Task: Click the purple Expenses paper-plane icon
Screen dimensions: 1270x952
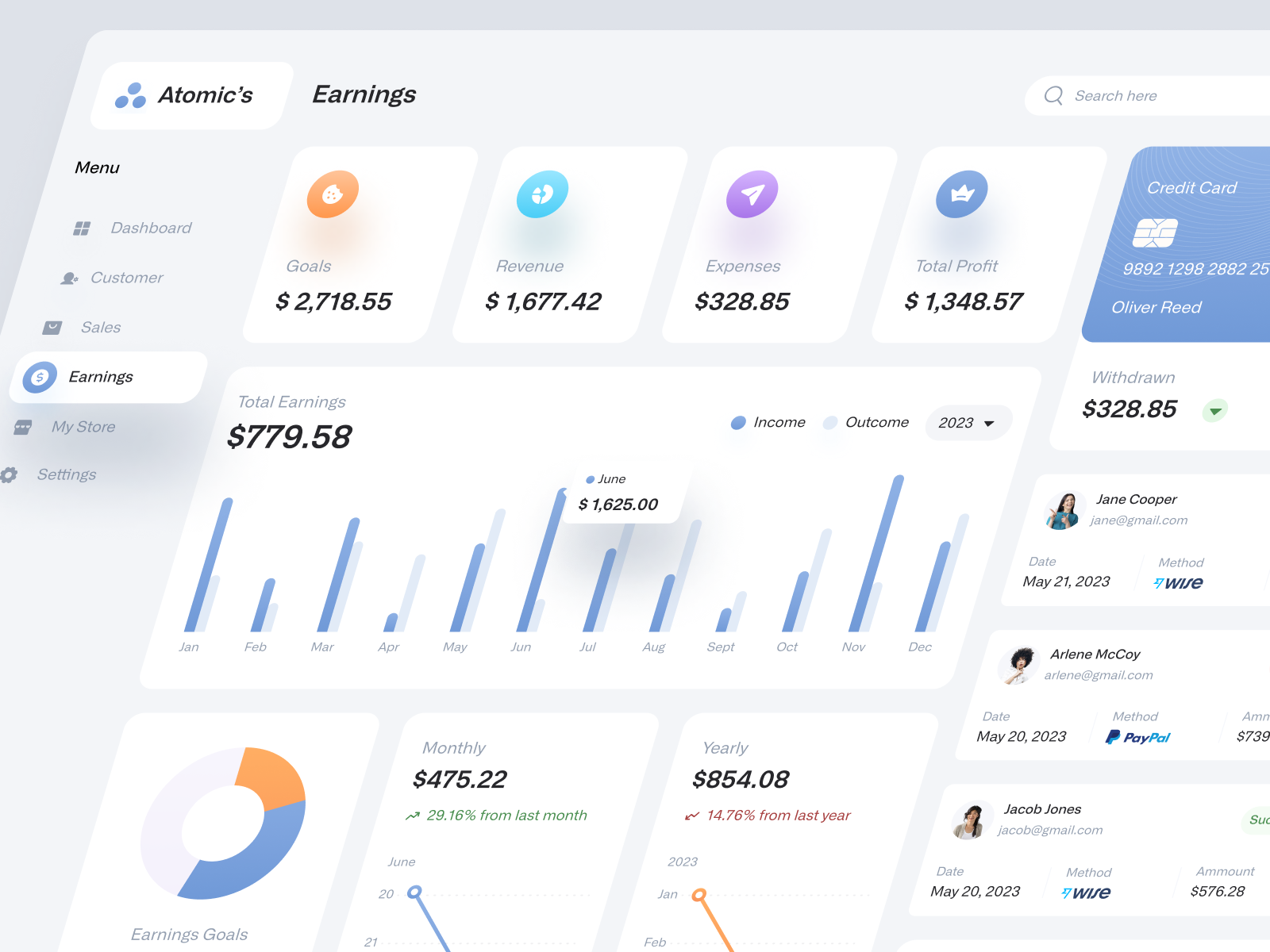Action: 752,194
